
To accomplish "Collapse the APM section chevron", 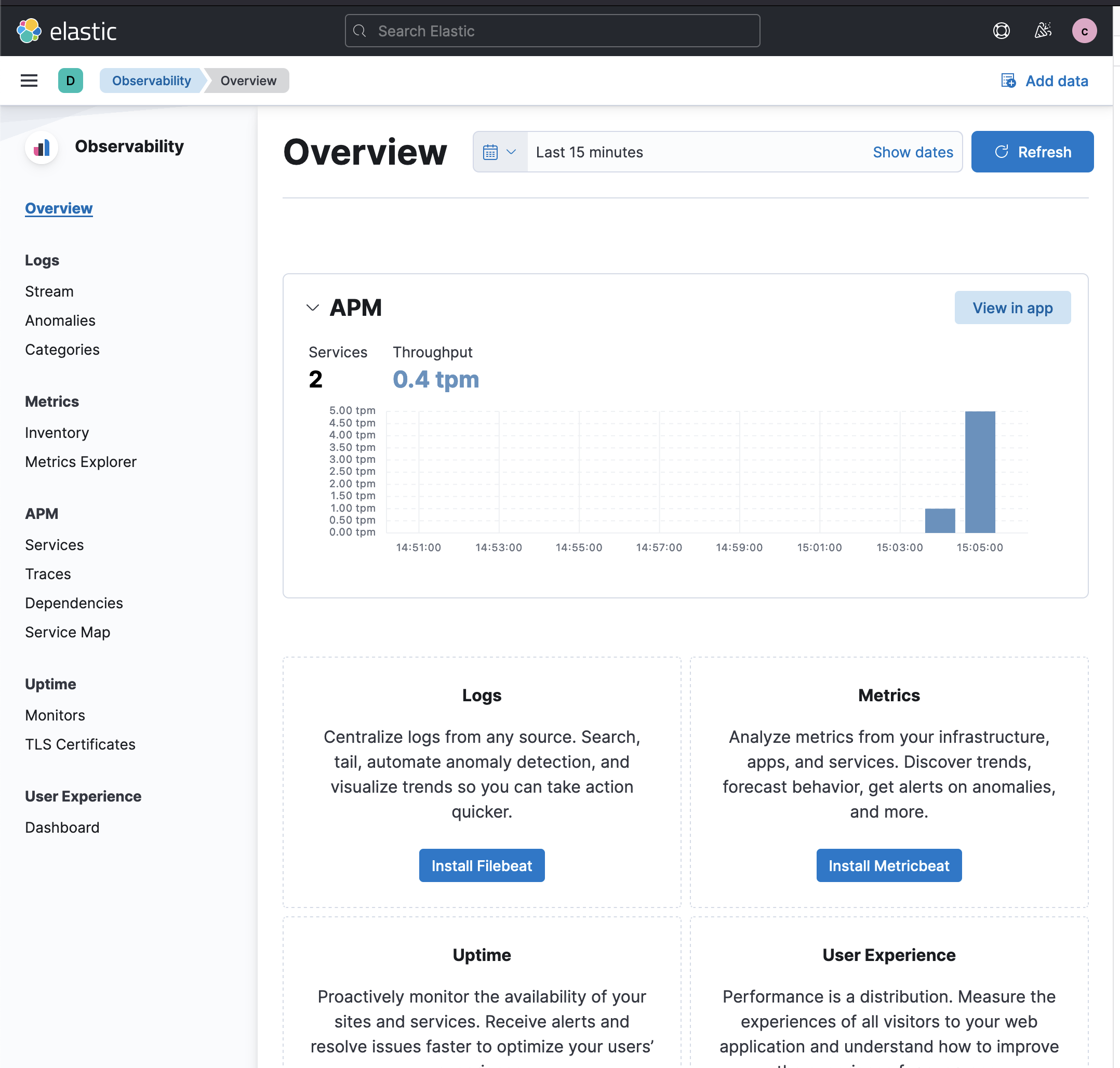I will 313,308.
